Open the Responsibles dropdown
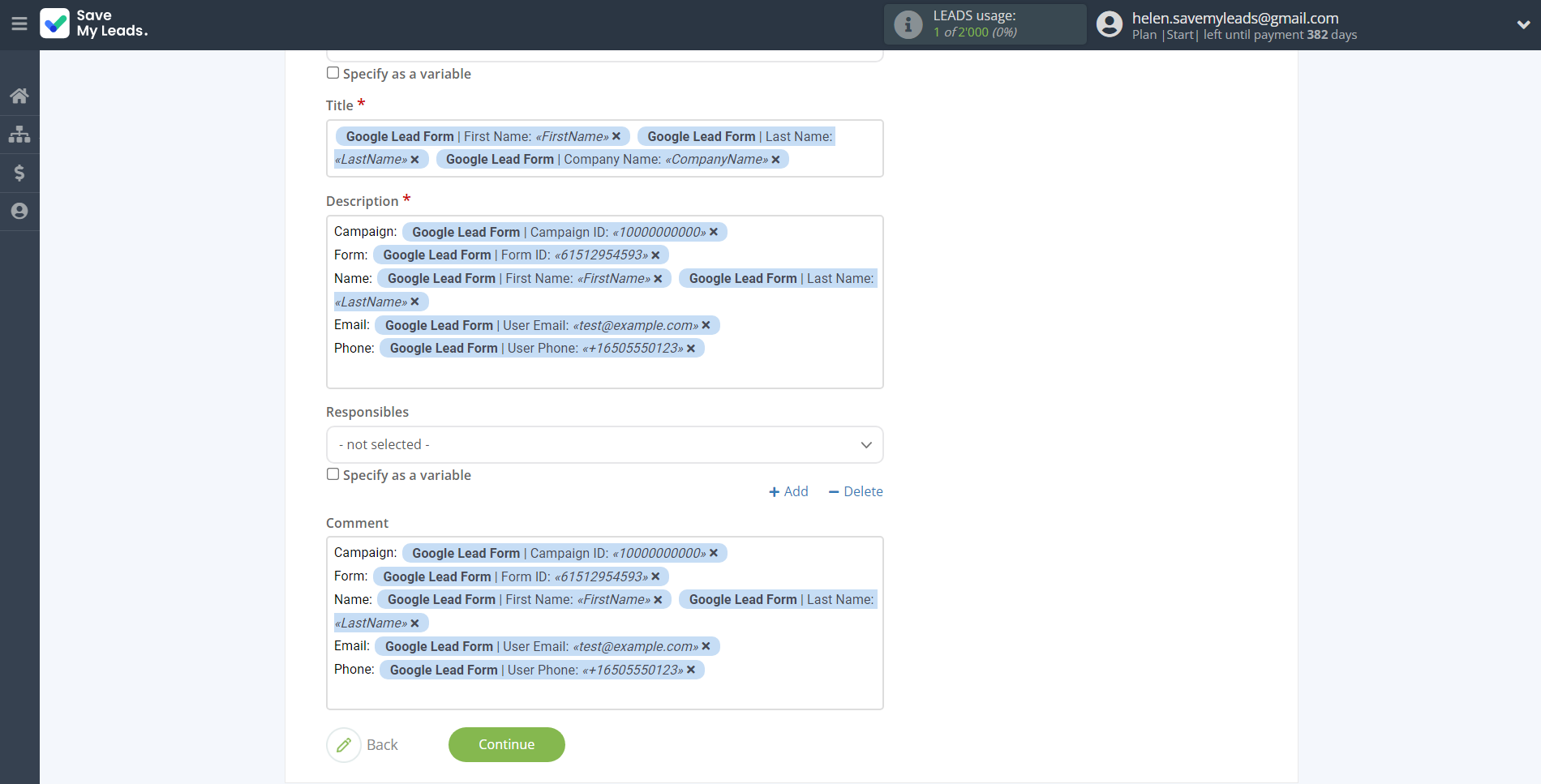Image resolution: width=1541 pixels, height=784 pixels. point(604,444)
